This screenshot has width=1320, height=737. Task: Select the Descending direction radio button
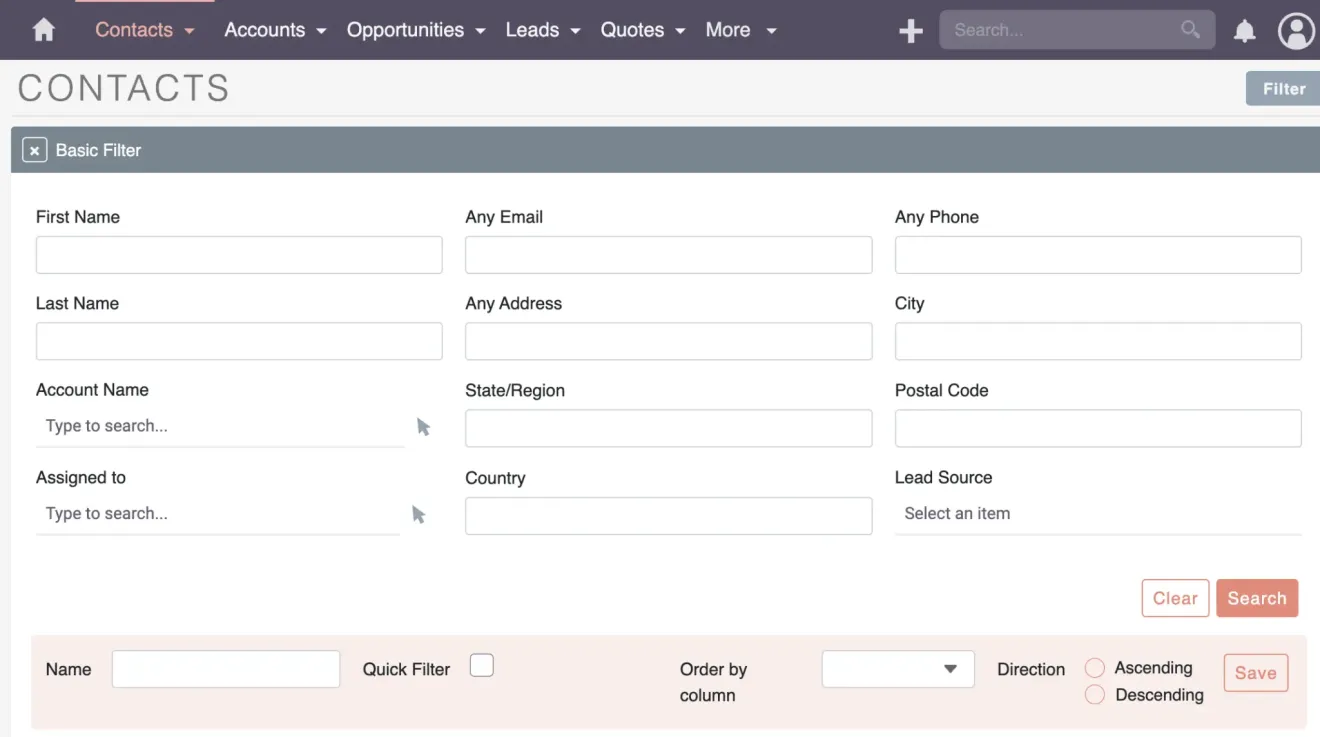point(1094,694)
